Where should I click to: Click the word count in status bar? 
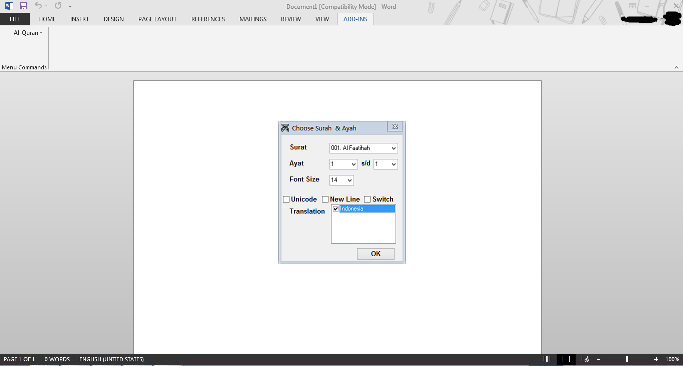pyautogui.click(x=57, y=359)
